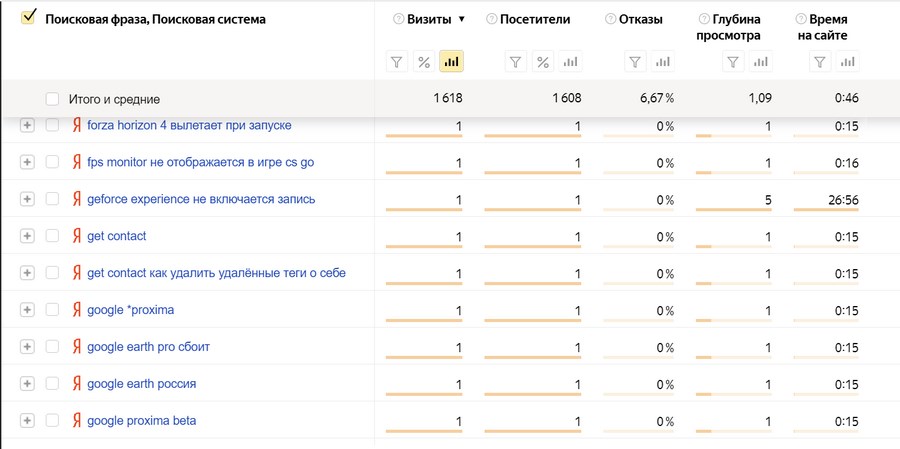
Task: Click help icon next to Время на сайте
Action: pyautogui.click(x=800, y=20)
